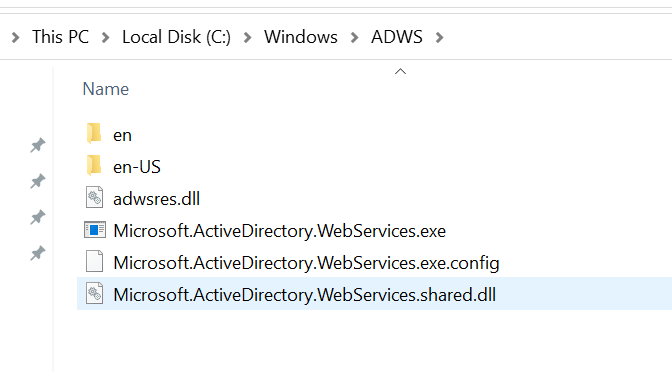The image size is (672, 372).
Task: Expand the chevron after ADWS
Action: pos(439,38)
